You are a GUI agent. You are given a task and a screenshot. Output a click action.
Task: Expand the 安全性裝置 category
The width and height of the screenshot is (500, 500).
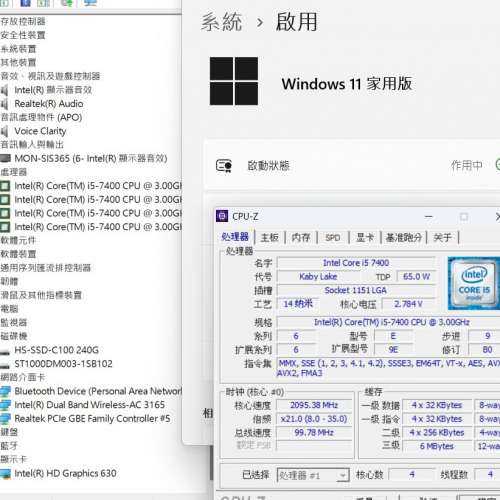[23, 35]
